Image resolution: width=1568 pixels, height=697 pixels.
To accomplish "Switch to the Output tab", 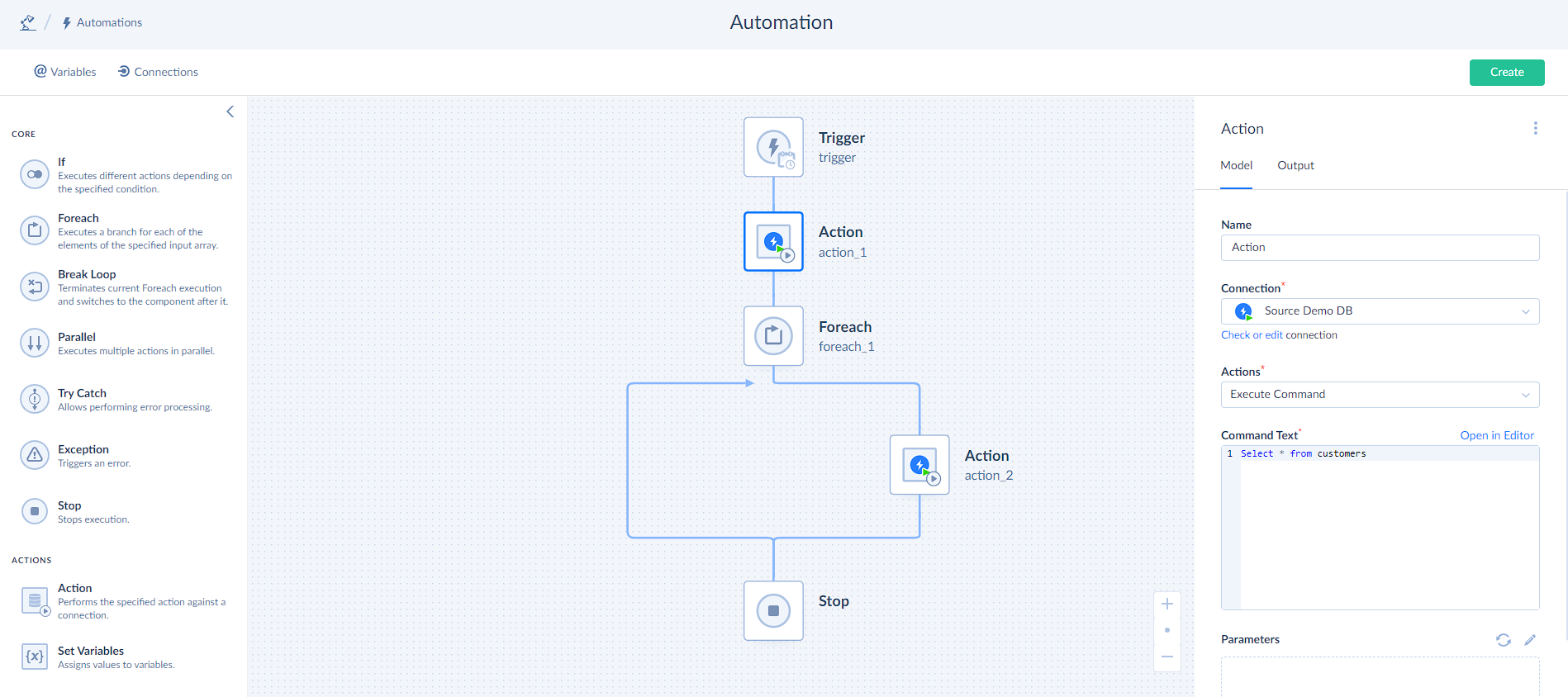I will [1295, 165].
